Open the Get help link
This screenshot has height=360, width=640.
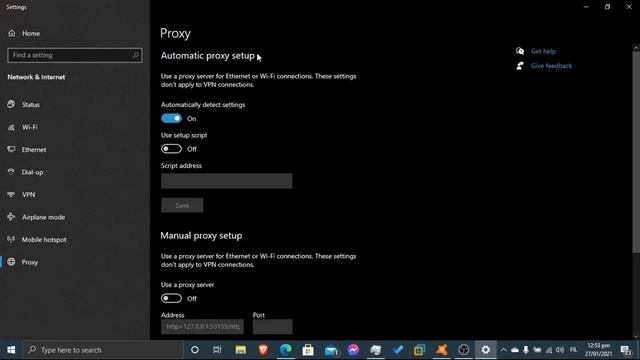tap(543, 51)
